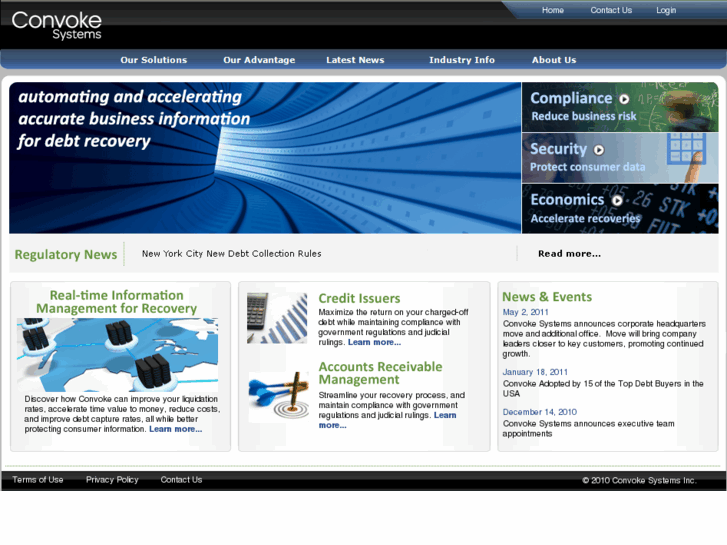727x545 pixels.
Task: Click Real-time Information Management for Recovery heading
Action: [116, 301]
